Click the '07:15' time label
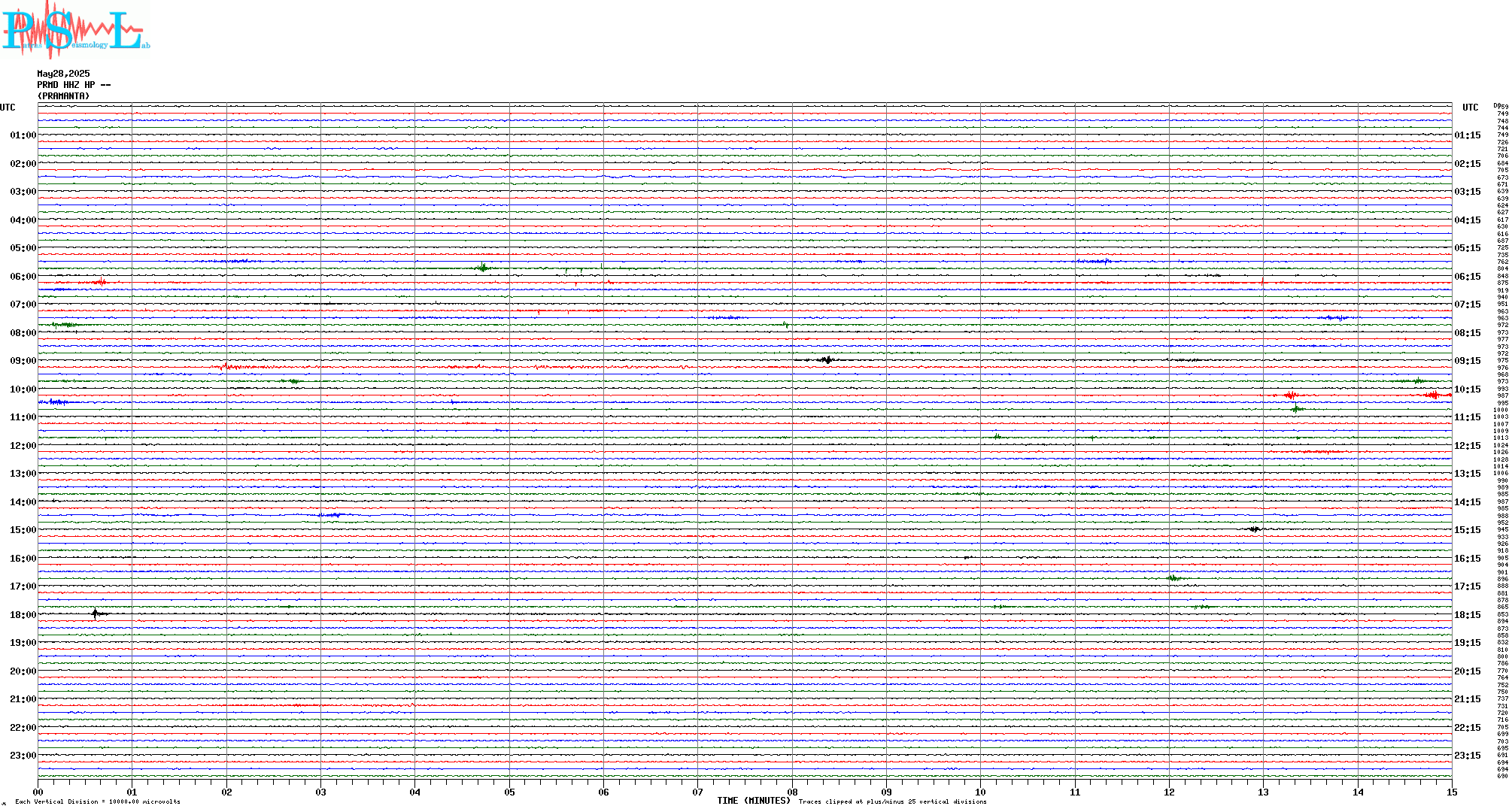 pos(1468,304)
